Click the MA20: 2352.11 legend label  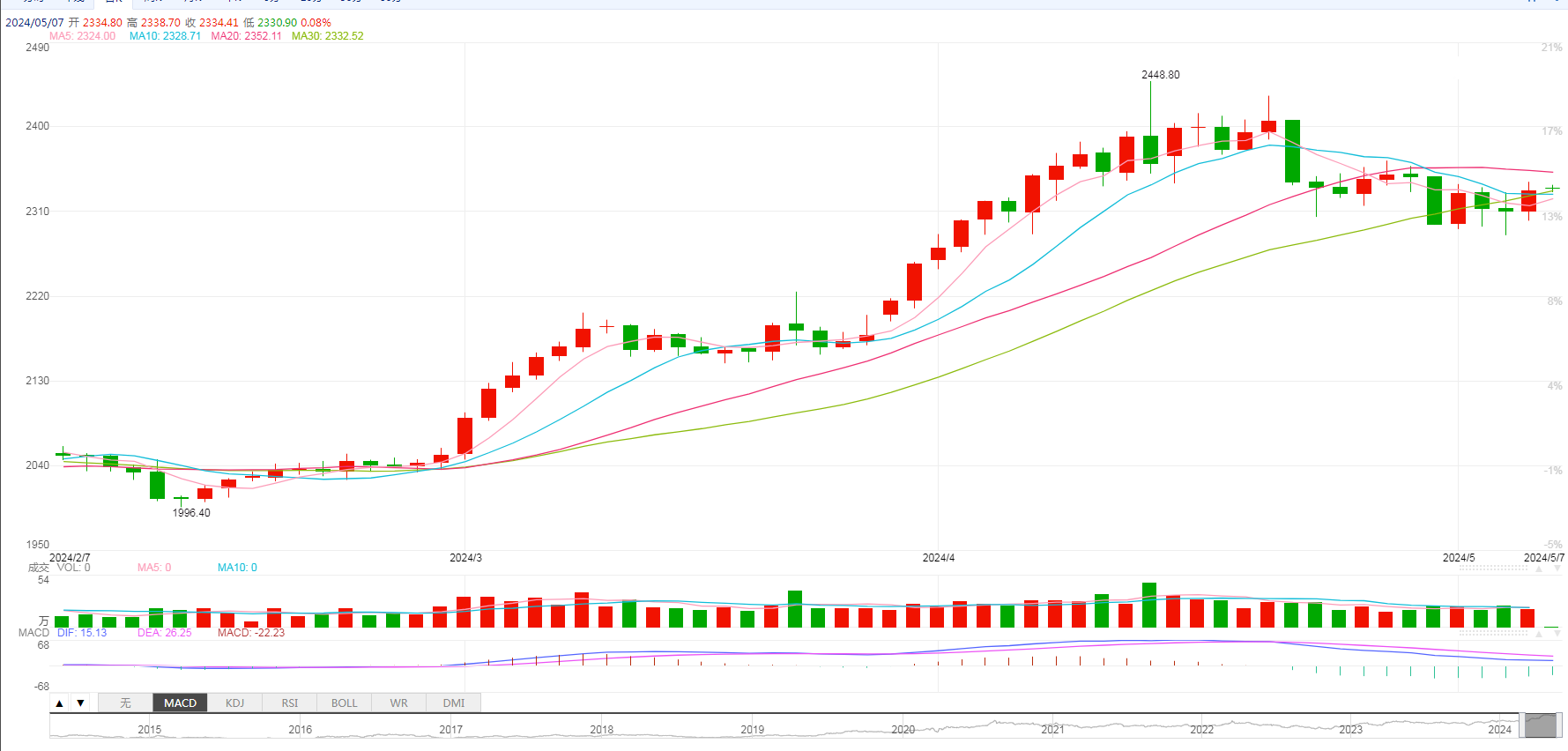point(246,36)
